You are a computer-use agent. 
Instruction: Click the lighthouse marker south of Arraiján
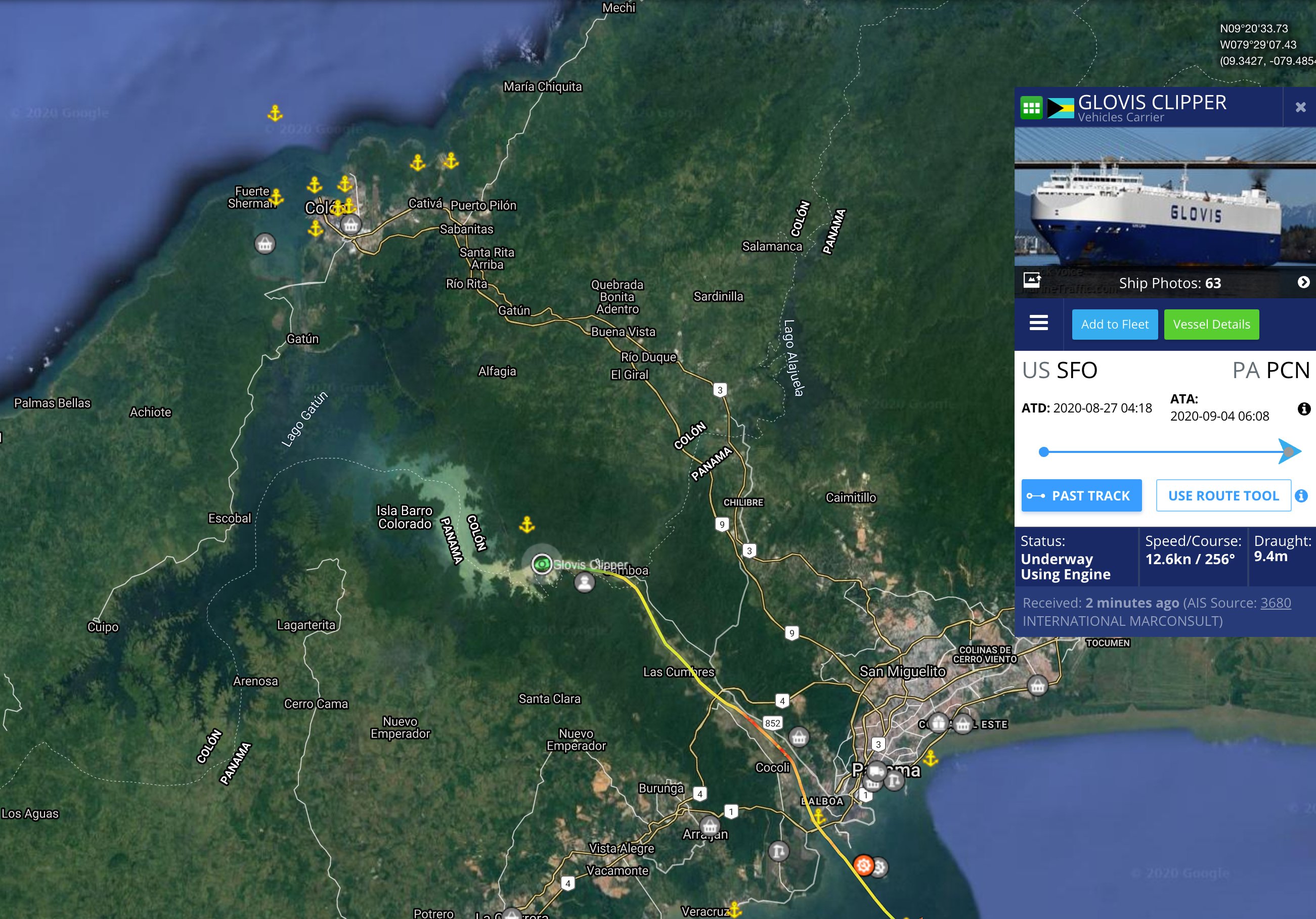coord(778,851)
